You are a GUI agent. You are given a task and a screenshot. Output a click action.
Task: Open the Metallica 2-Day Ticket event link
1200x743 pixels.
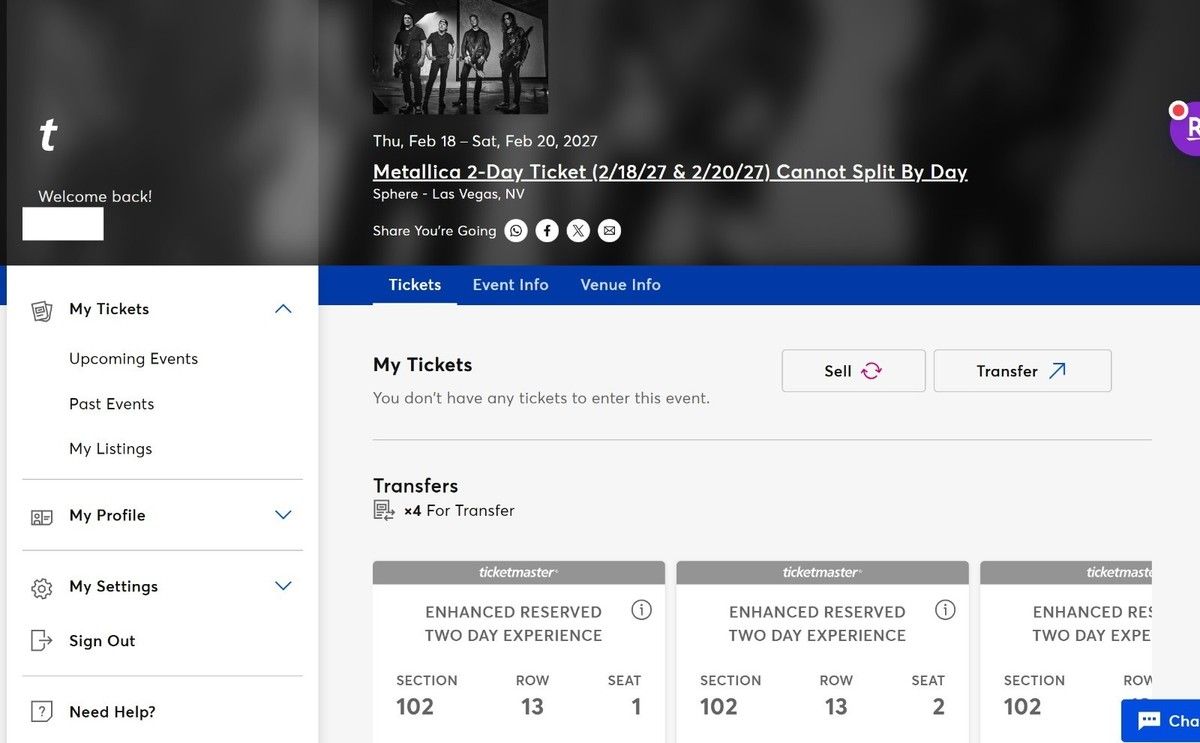coord(670,171)
